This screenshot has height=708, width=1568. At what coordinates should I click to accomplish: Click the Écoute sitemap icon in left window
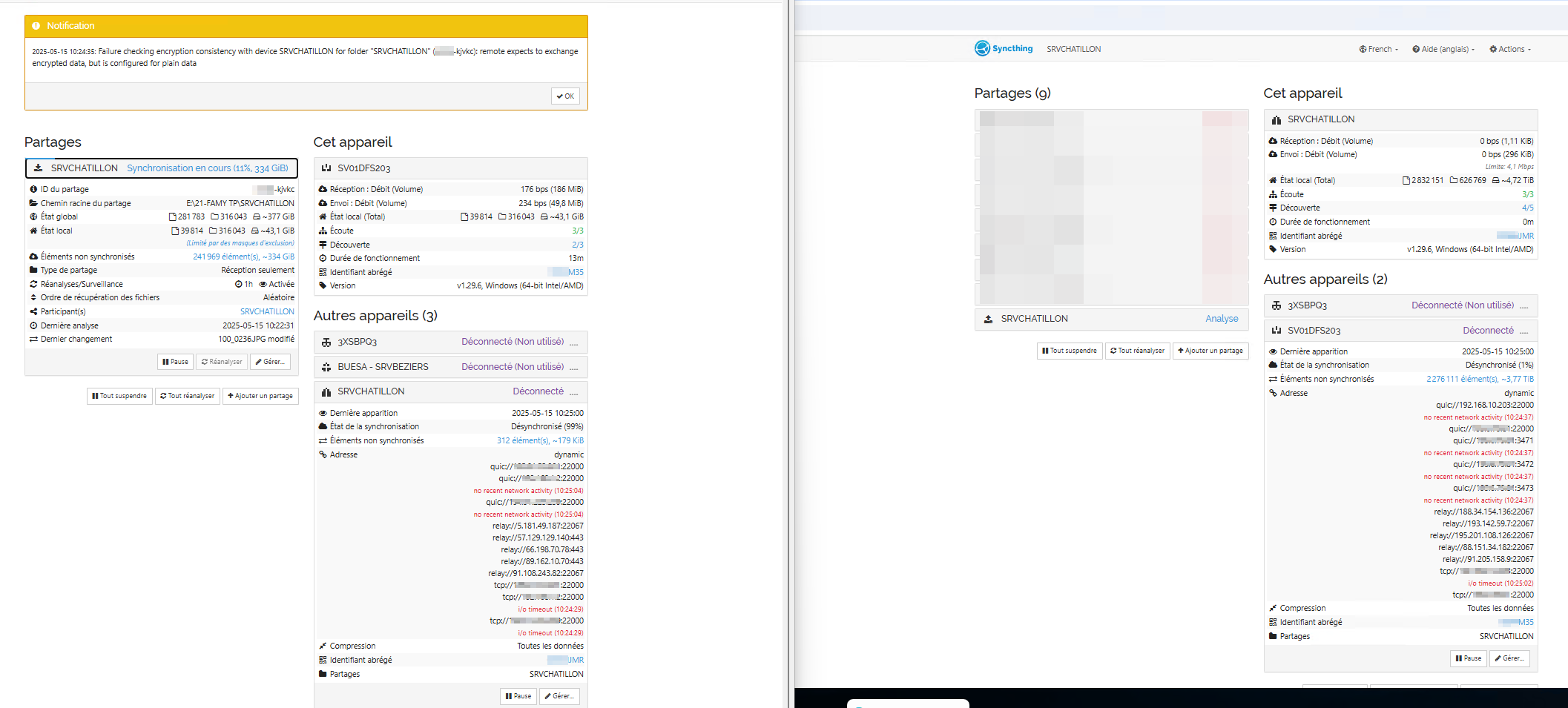pos(323,231)
